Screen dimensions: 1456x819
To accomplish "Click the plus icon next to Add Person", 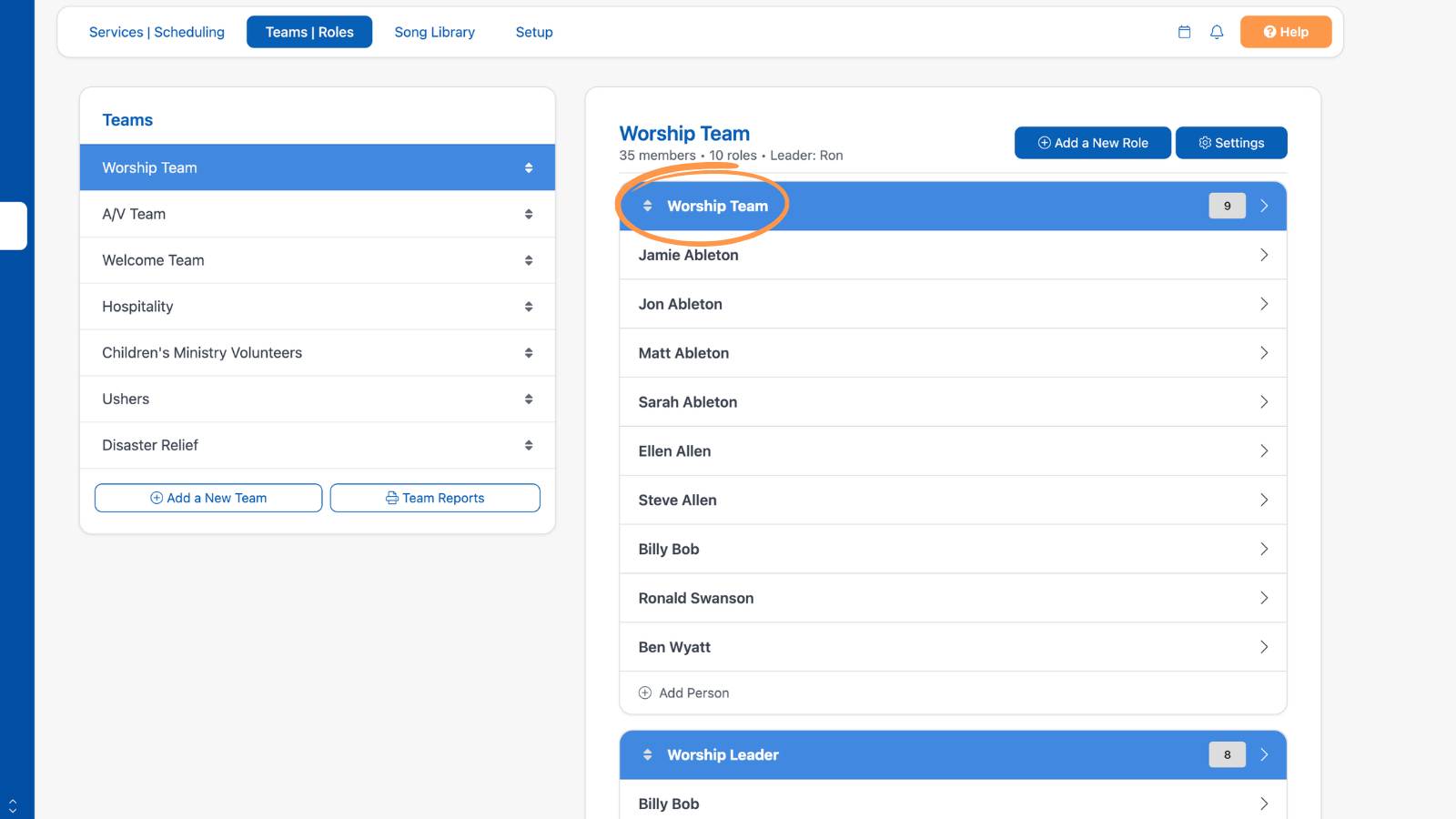I will point(645,693).
